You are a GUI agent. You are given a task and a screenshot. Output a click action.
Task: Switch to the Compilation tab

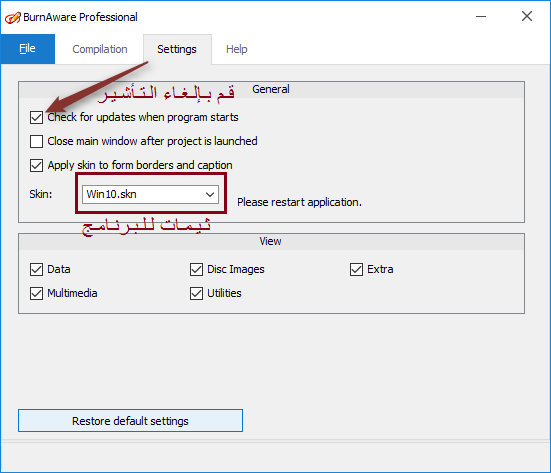tap(100, 49)
